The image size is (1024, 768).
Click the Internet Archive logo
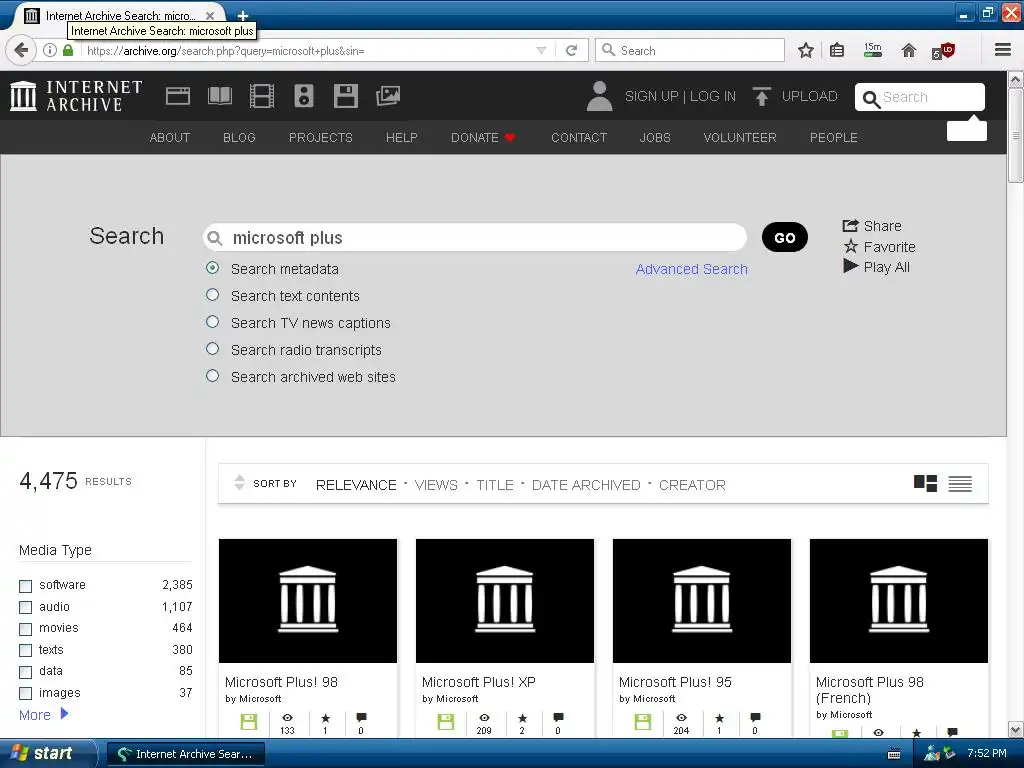[x=76, y=96]
